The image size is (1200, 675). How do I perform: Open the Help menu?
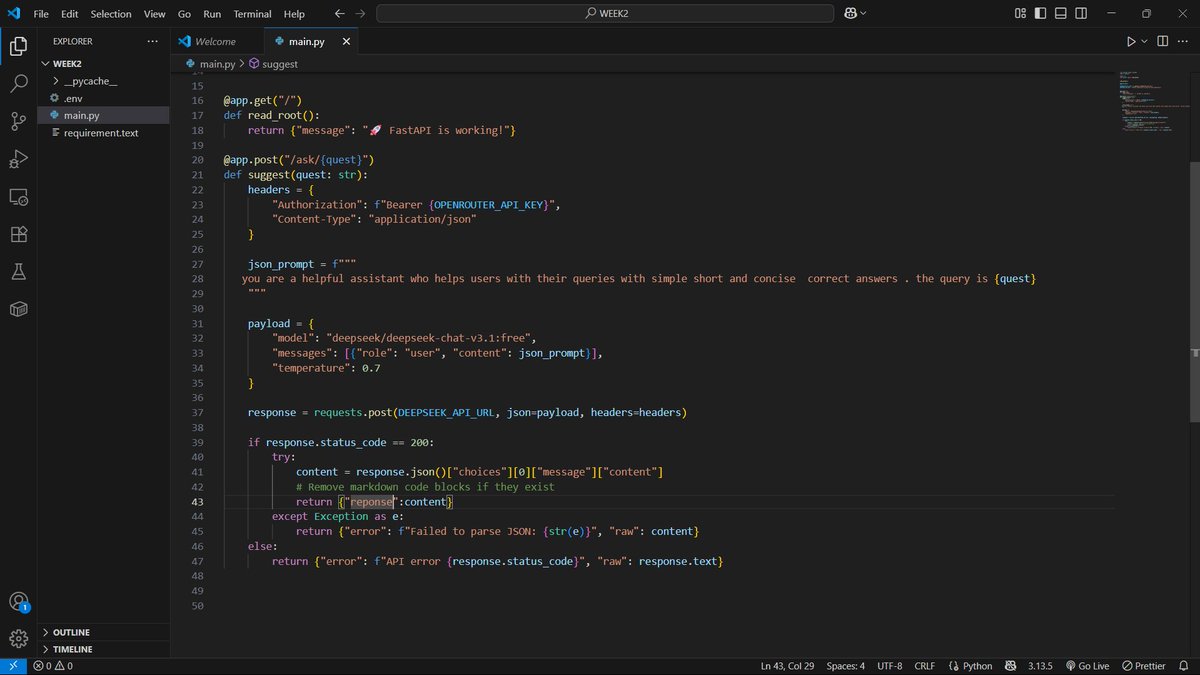(x=294, y=14)
